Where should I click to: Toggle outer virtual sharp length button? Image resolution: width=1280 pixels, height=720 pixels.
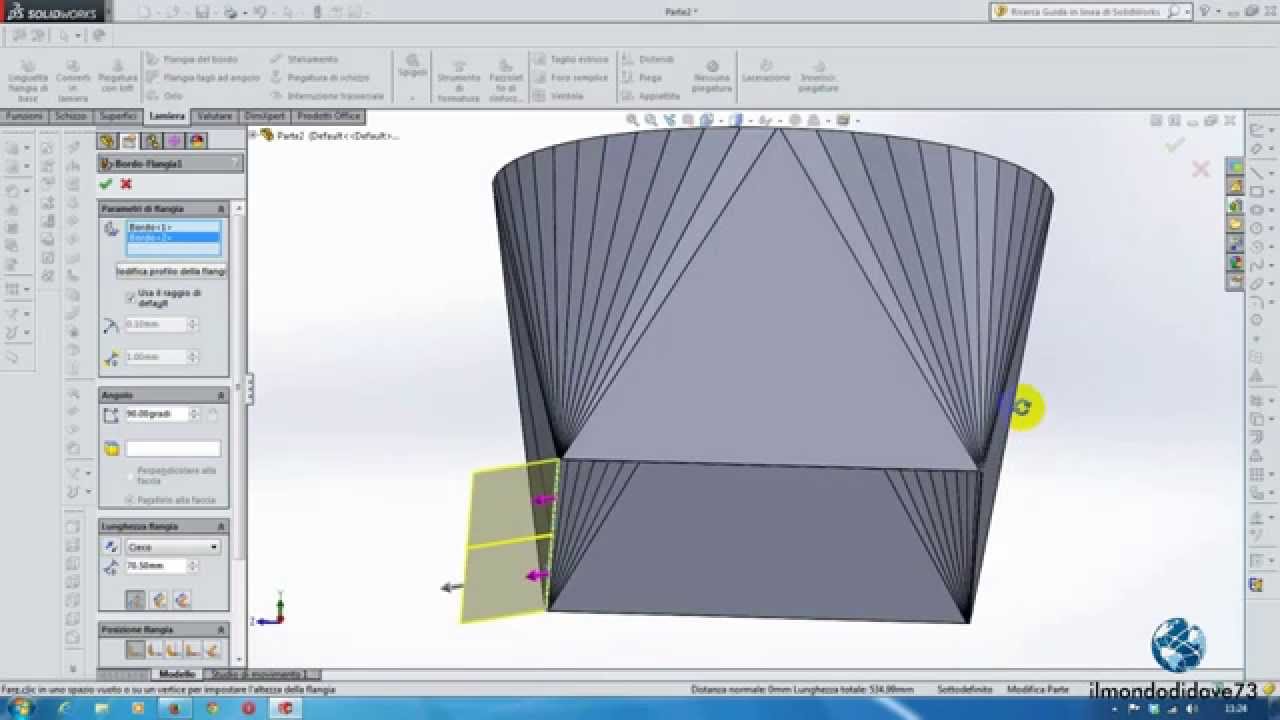point(135,600)
